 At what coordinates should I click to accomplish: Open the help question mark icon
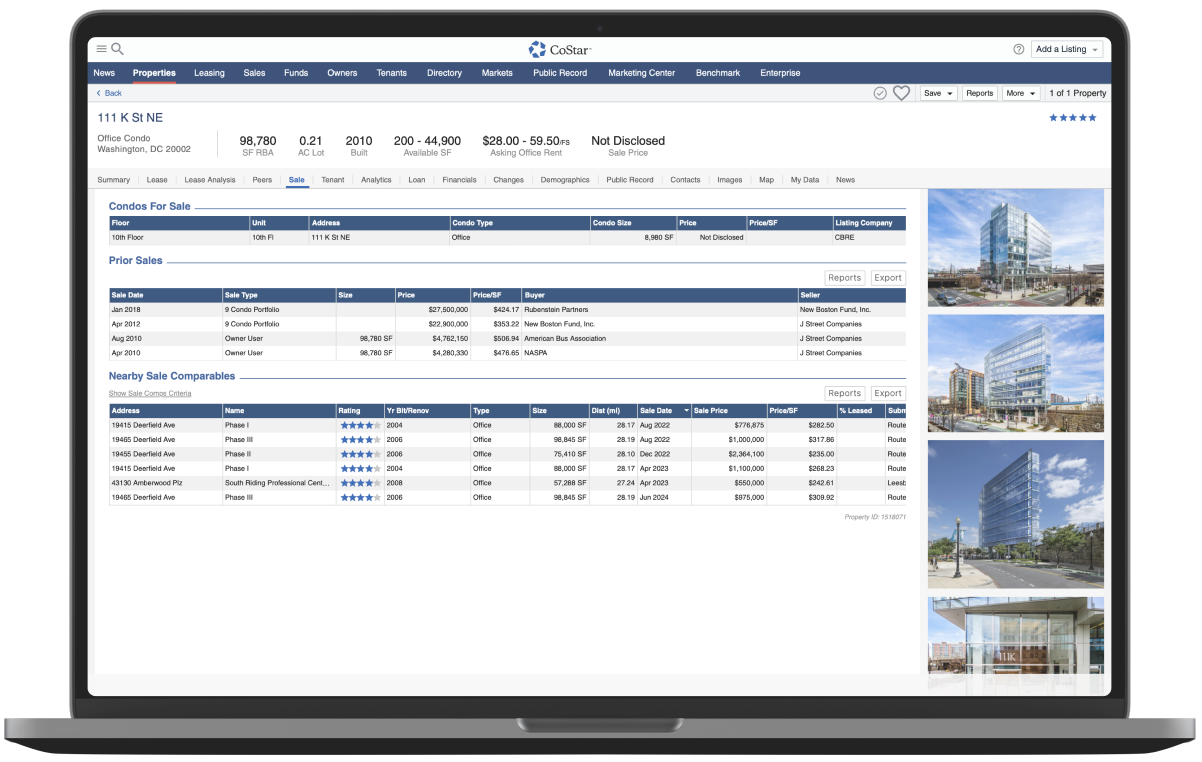[x=1018, y=49]
